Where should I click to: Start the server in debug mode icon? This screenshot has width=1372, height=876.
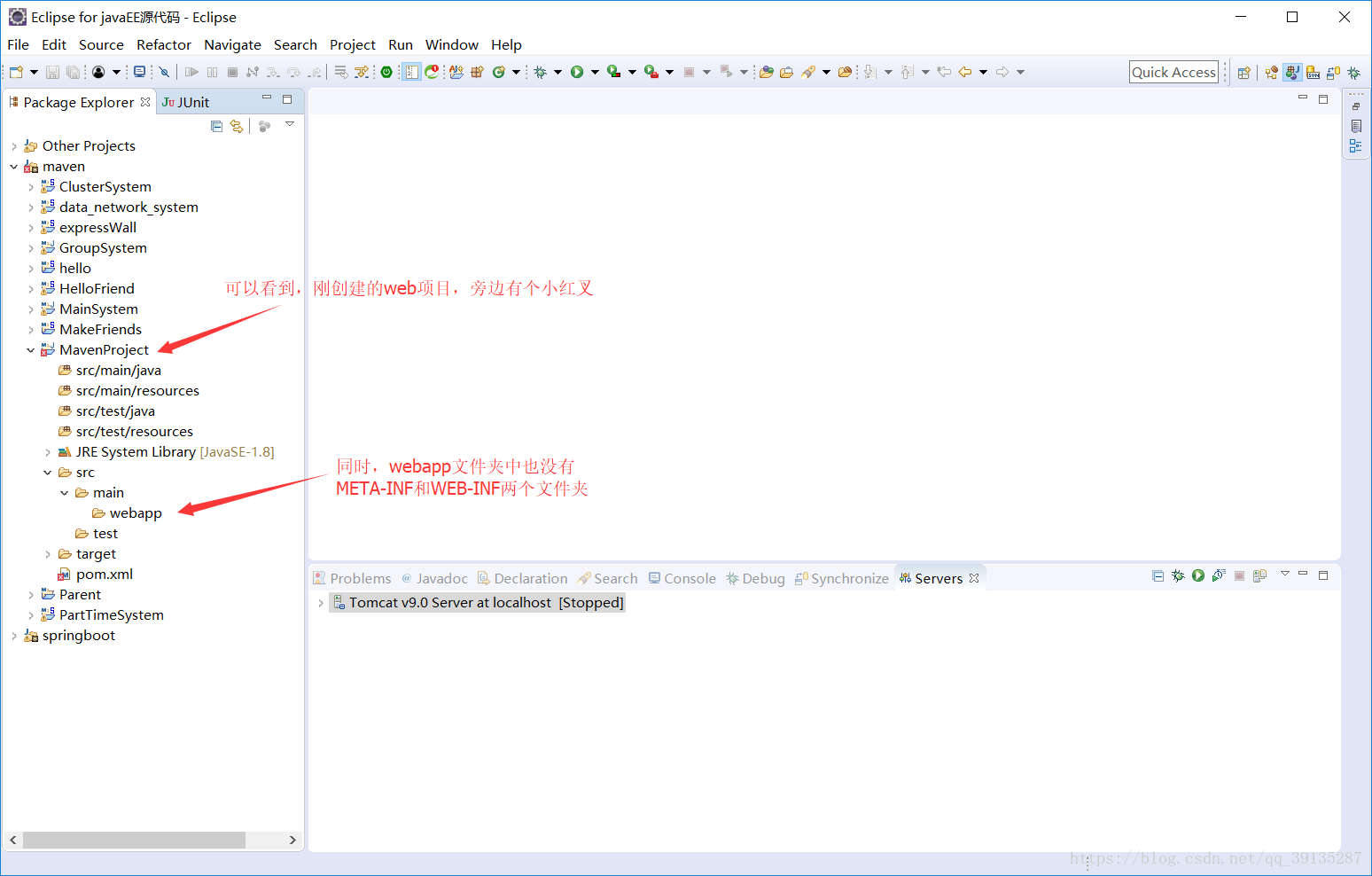1178,575
